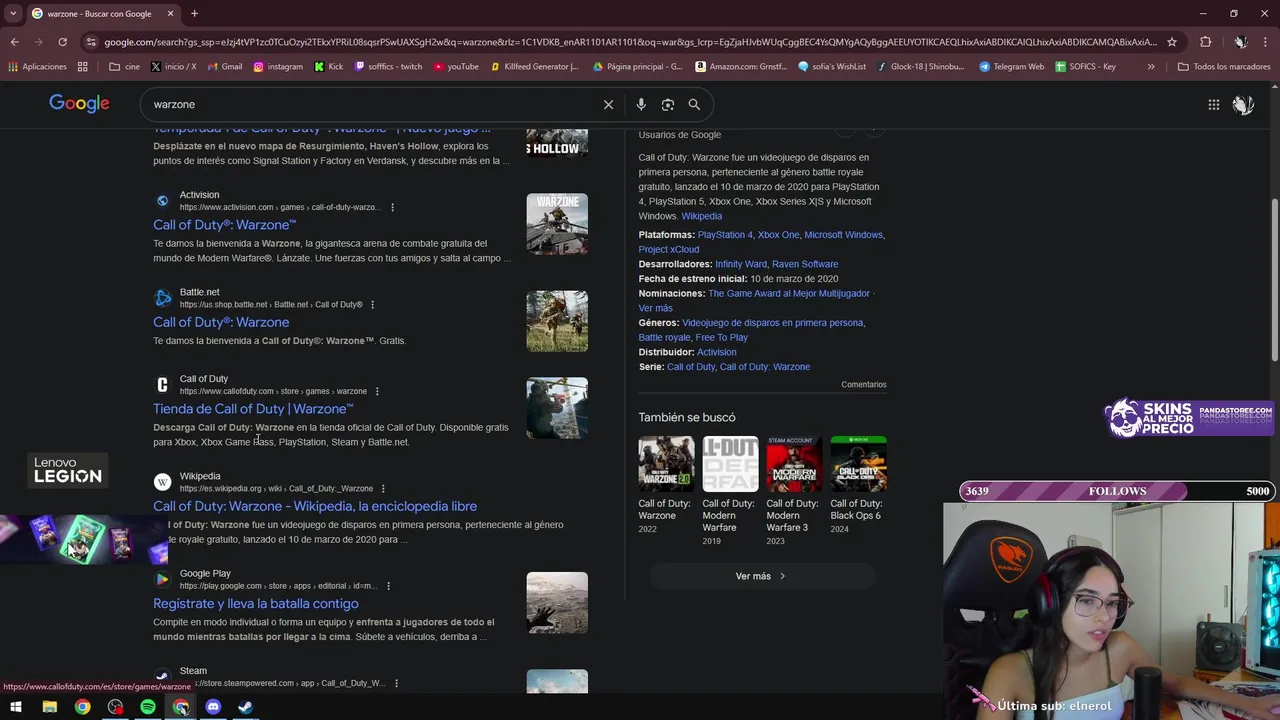Open Call of Duty: Modern Warfare 2019 card
The image size is (1280, 720).
pos(730,490)
